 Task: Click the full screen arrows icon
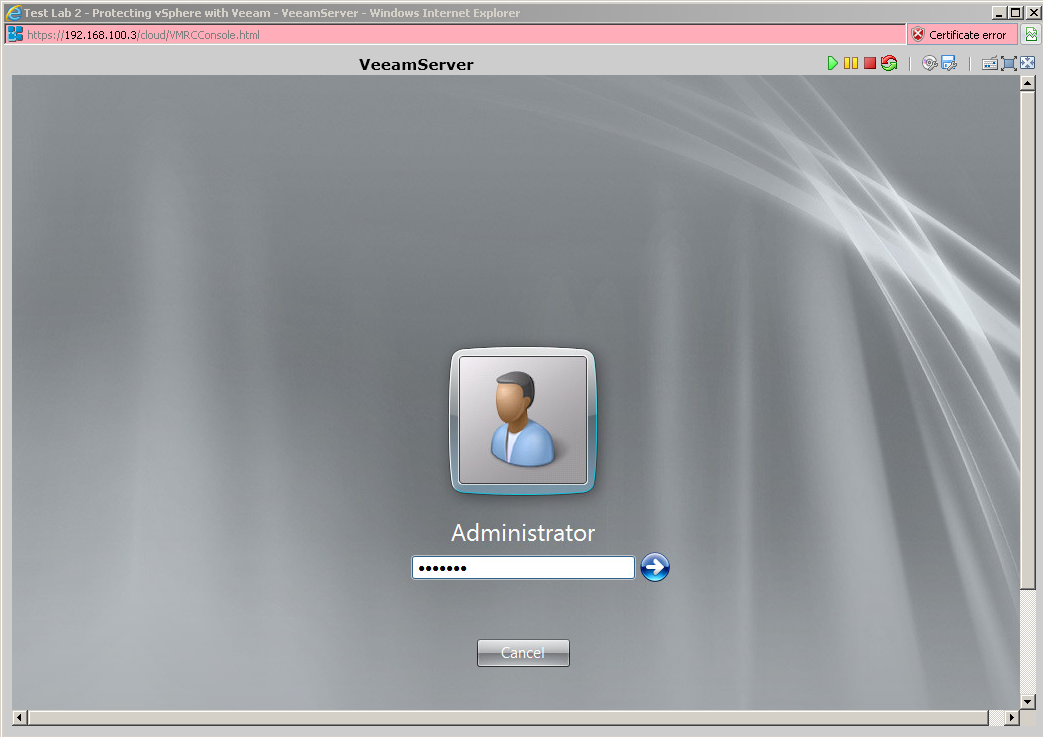coord(1028,63)
